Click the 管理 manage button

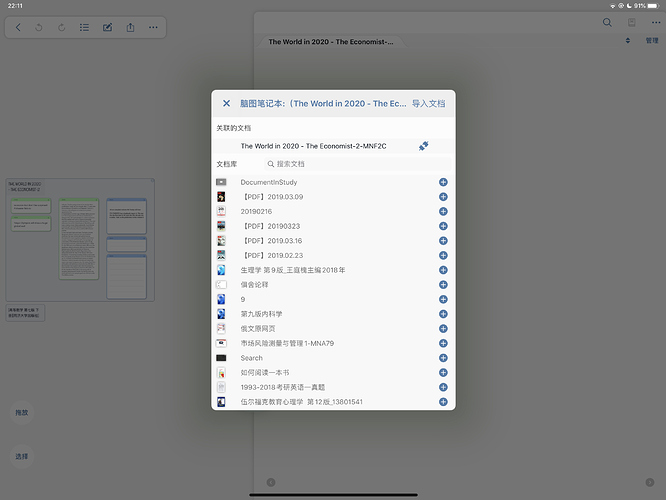[x=652, y=41]
